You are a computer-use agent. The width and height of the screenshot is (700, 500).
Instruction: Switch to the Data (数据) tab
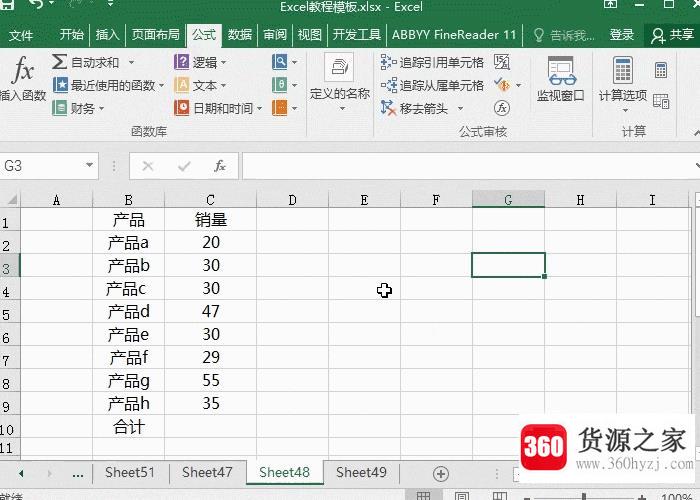coord(240,35)
